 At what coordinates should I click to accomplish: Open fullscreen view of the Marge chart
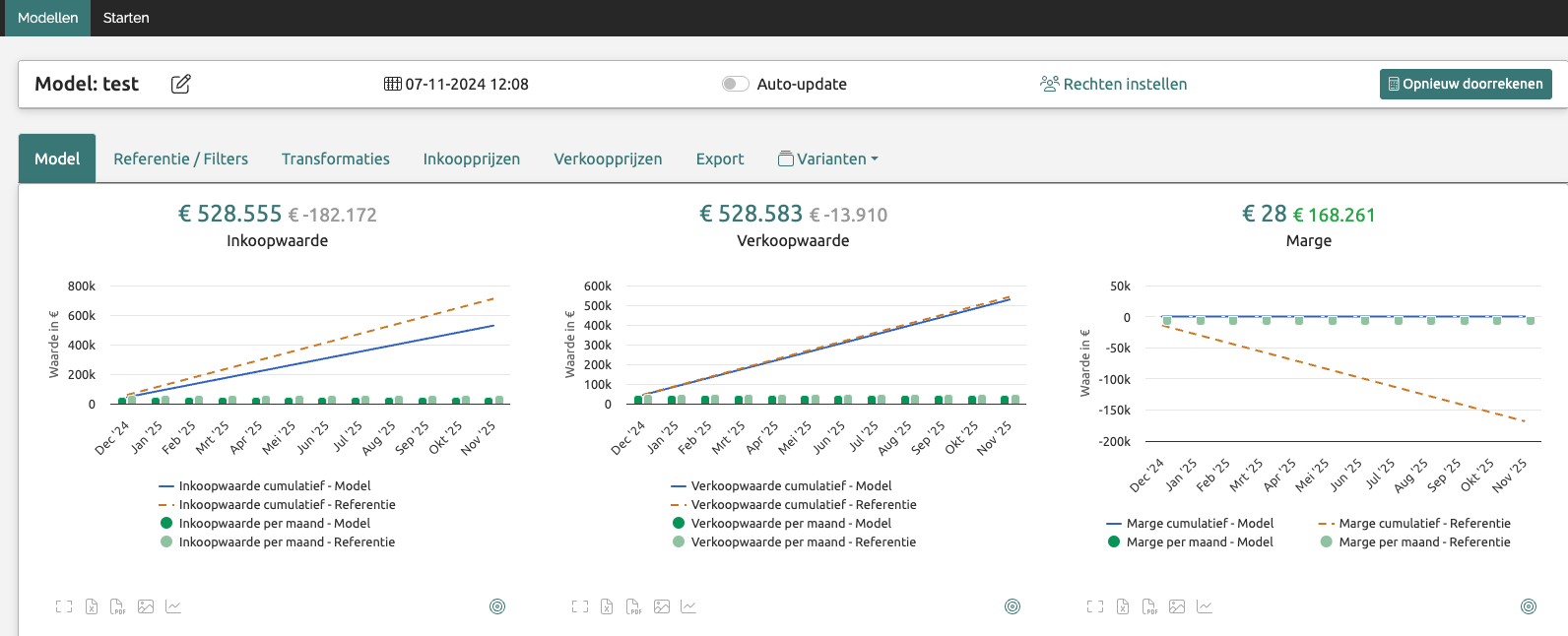(1095, 606)
